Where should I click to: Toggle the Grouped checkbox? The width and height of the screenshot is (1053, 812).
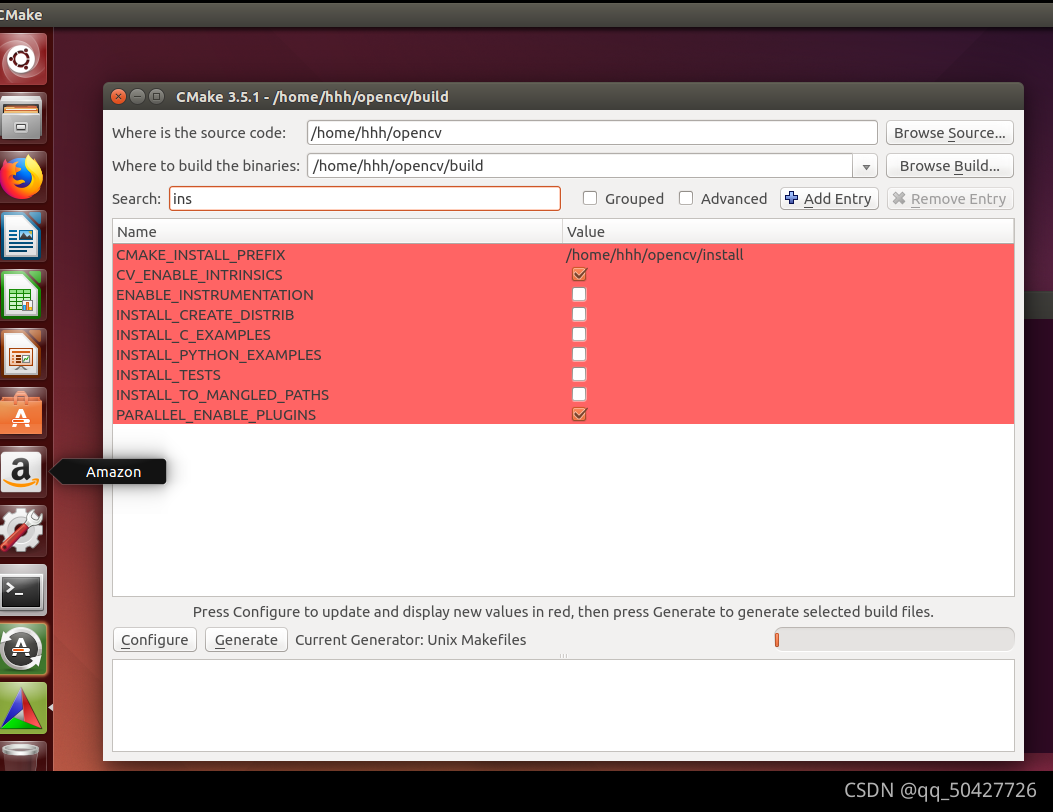point(590,198)
